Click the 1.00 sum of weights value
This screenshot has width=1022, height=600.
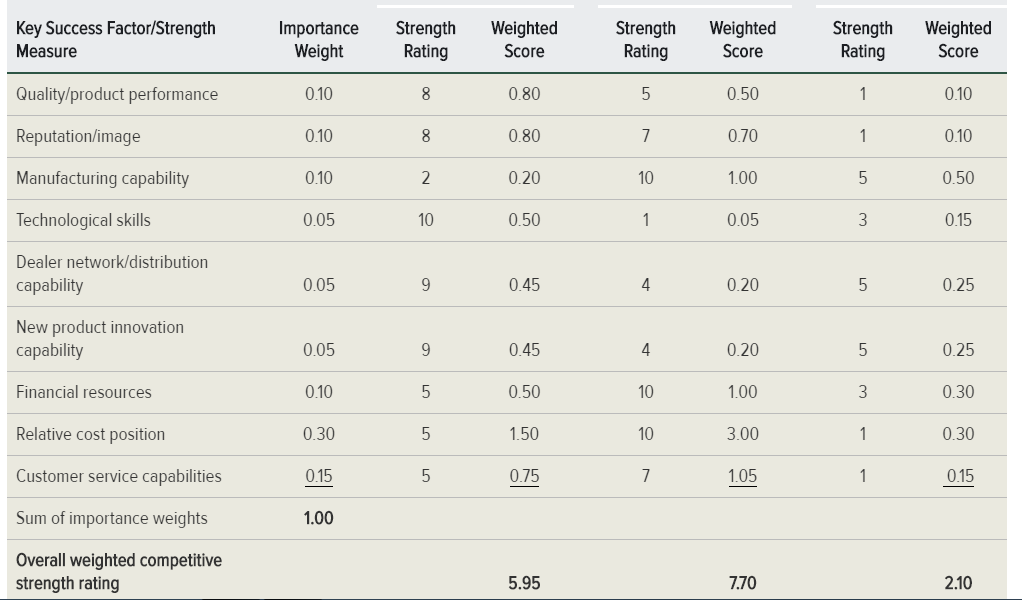(x=319, y=519)
